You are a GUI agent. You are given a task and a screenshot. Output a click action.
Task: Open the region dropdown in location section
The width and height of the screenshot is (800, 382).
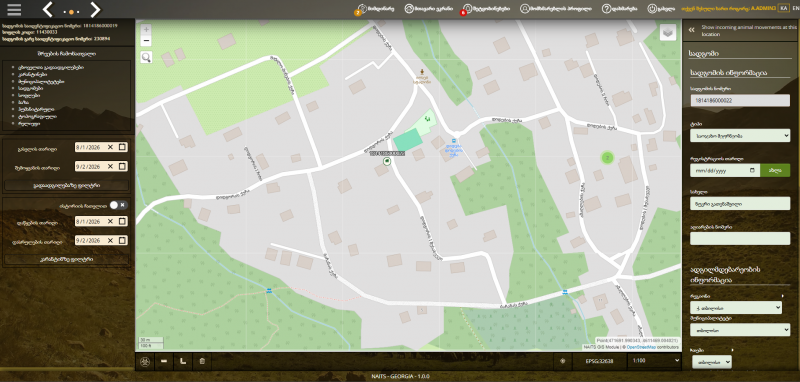[735, 308]
